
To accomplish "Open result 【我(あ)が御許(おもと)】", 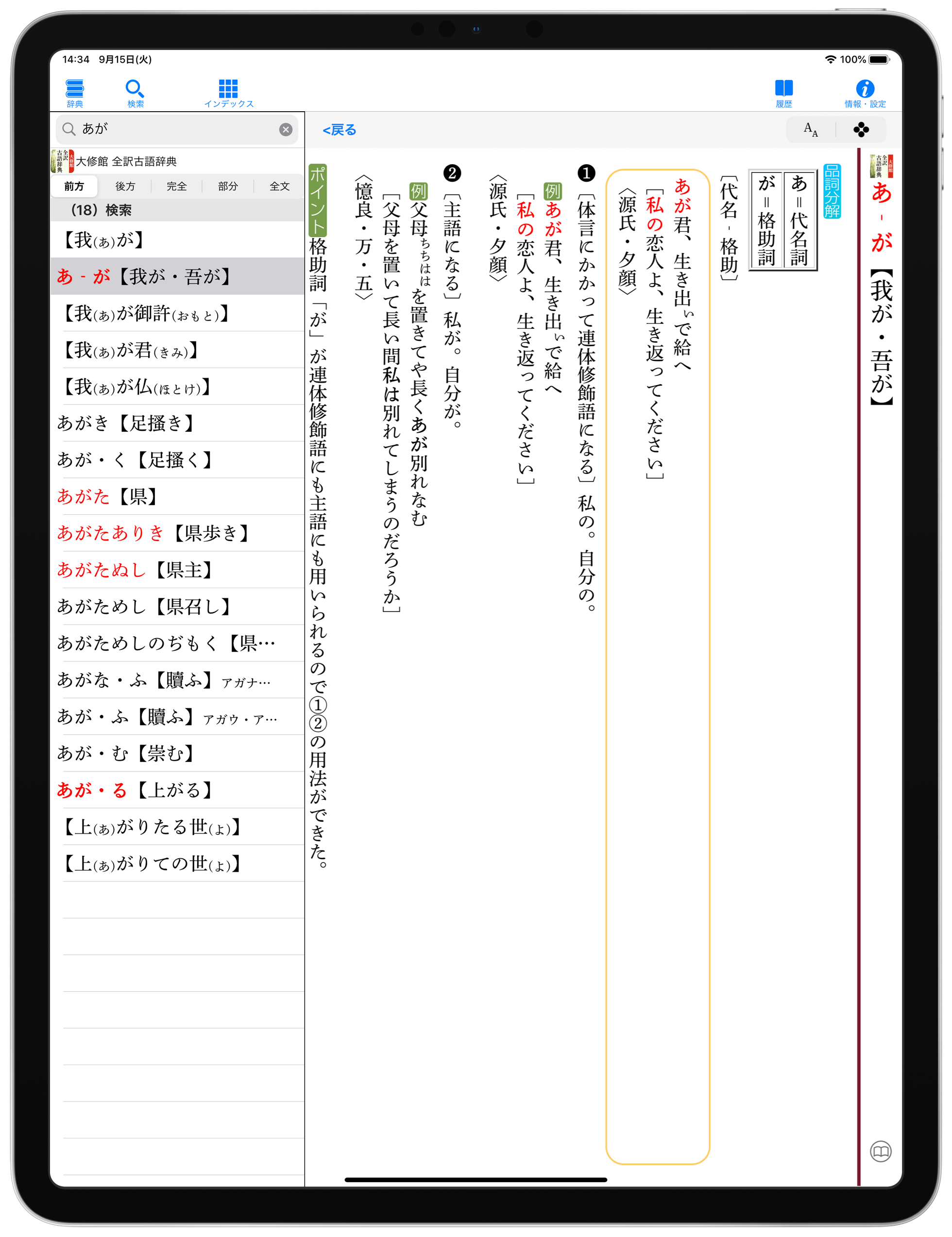I will 177,313.
